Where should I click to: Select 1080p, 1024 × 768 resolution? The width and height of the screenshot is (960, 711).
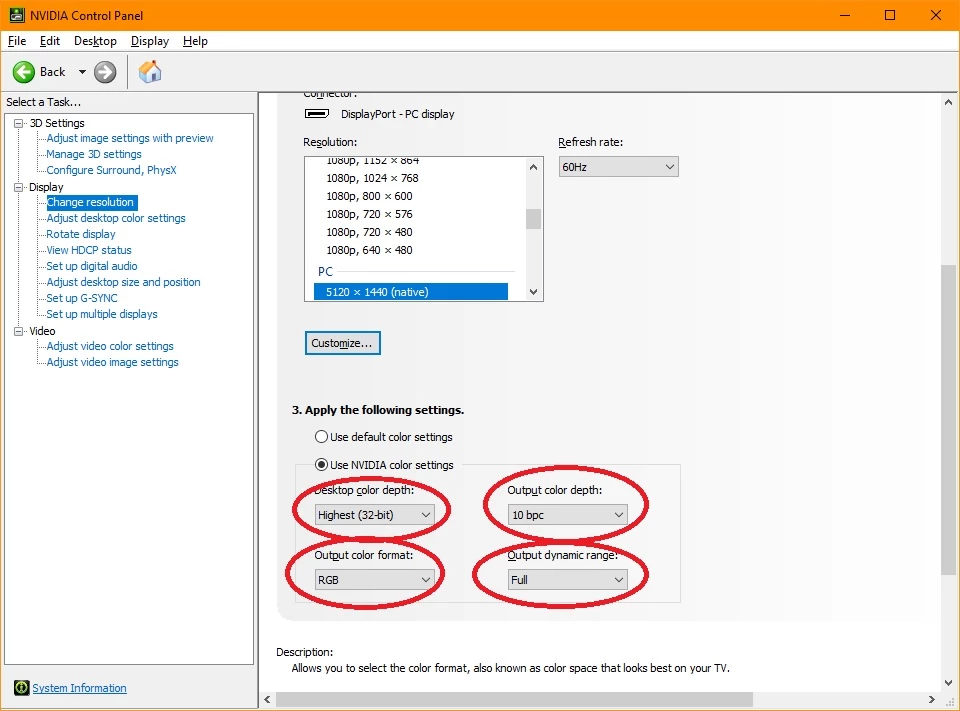pyautogui.click(x=372, y=178)
